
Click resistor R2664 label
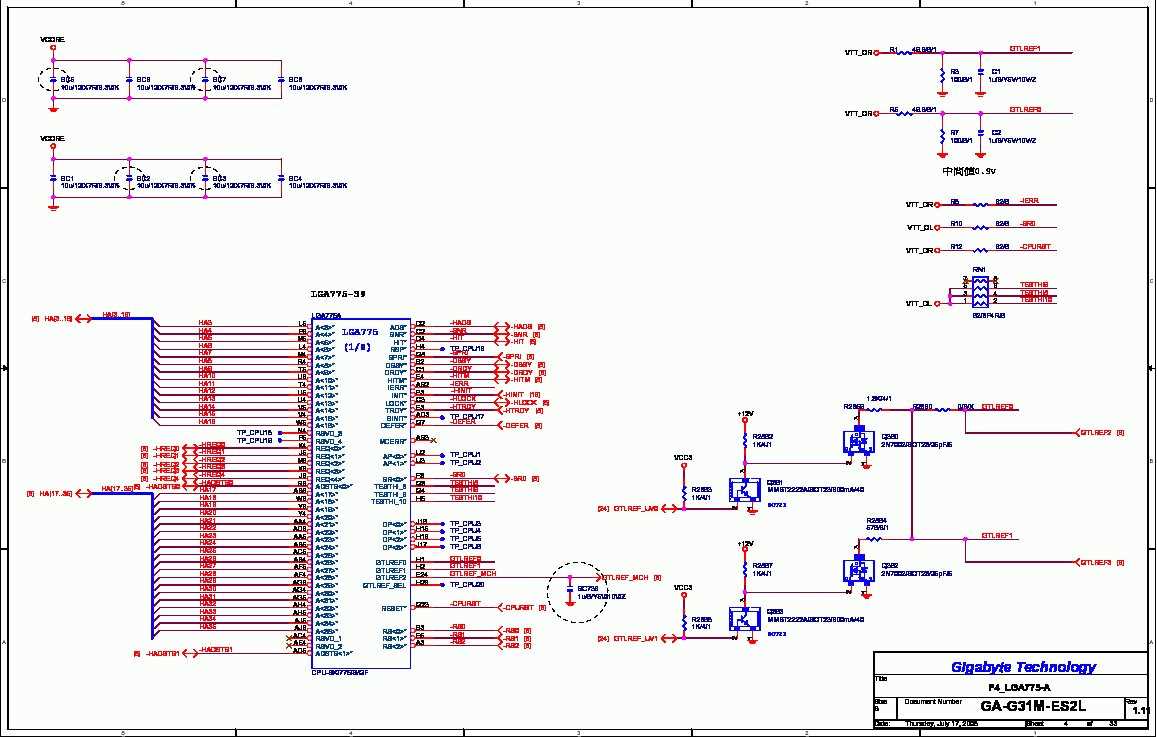coord(877,520)
